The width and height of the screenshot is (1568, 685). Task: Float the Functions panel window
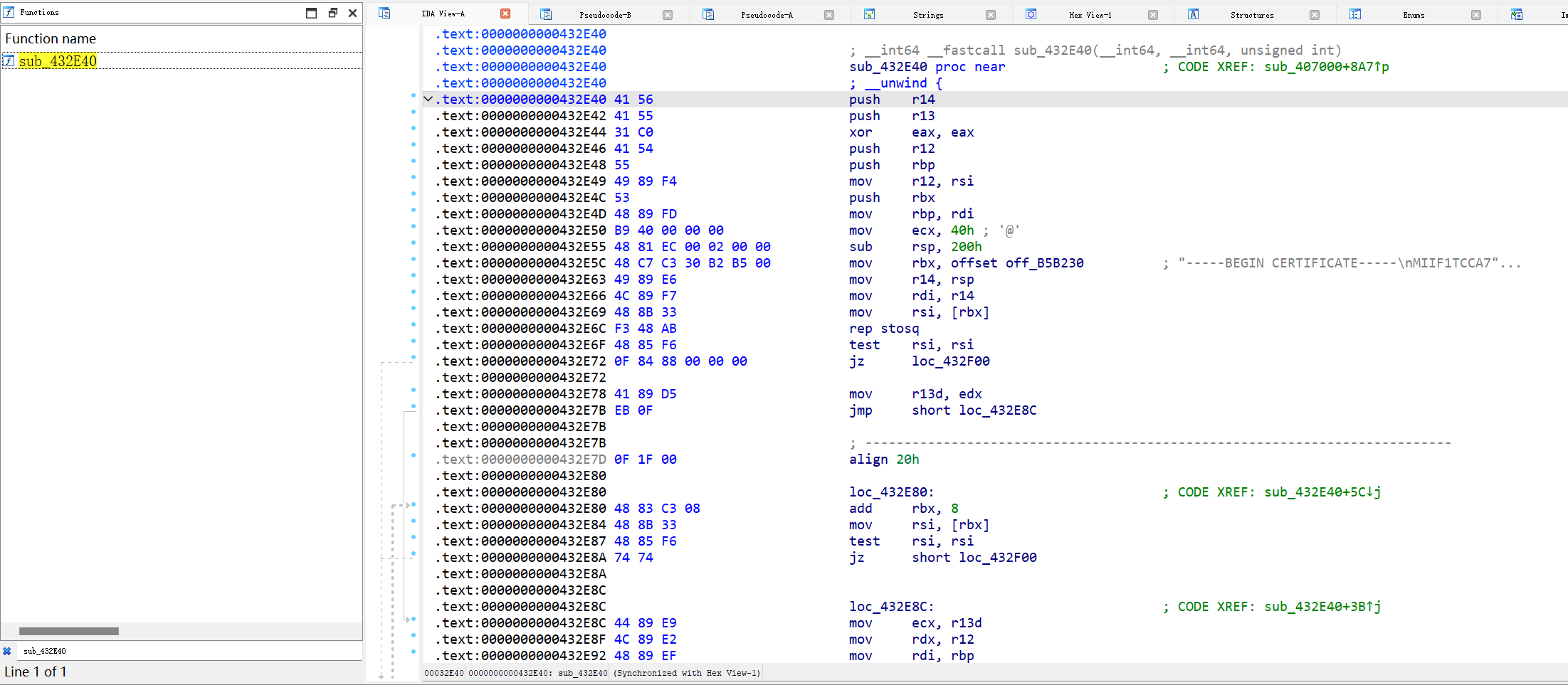[332, 13]
